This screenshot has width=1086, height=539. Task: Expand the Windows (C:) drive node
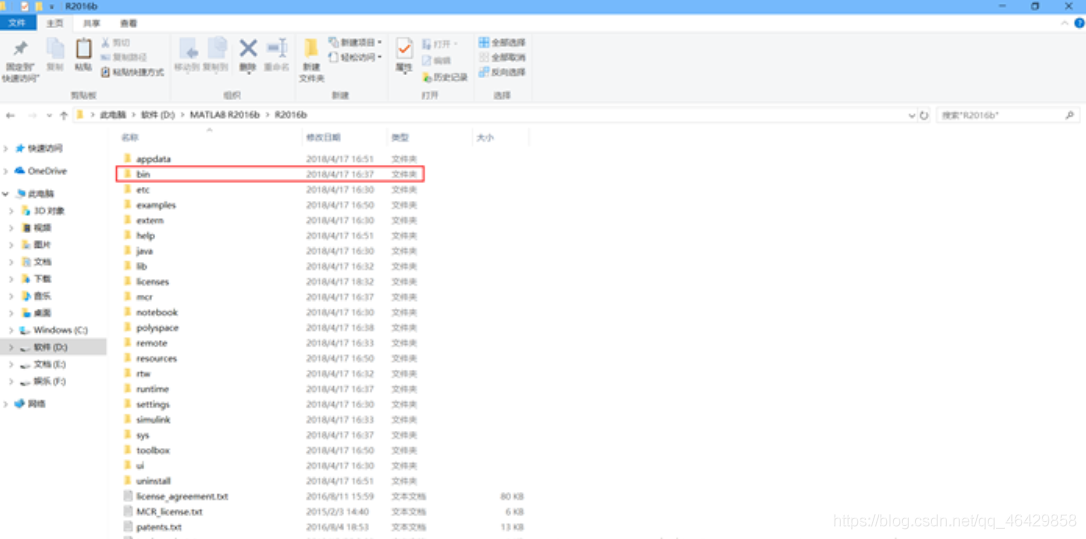(12, 330)
